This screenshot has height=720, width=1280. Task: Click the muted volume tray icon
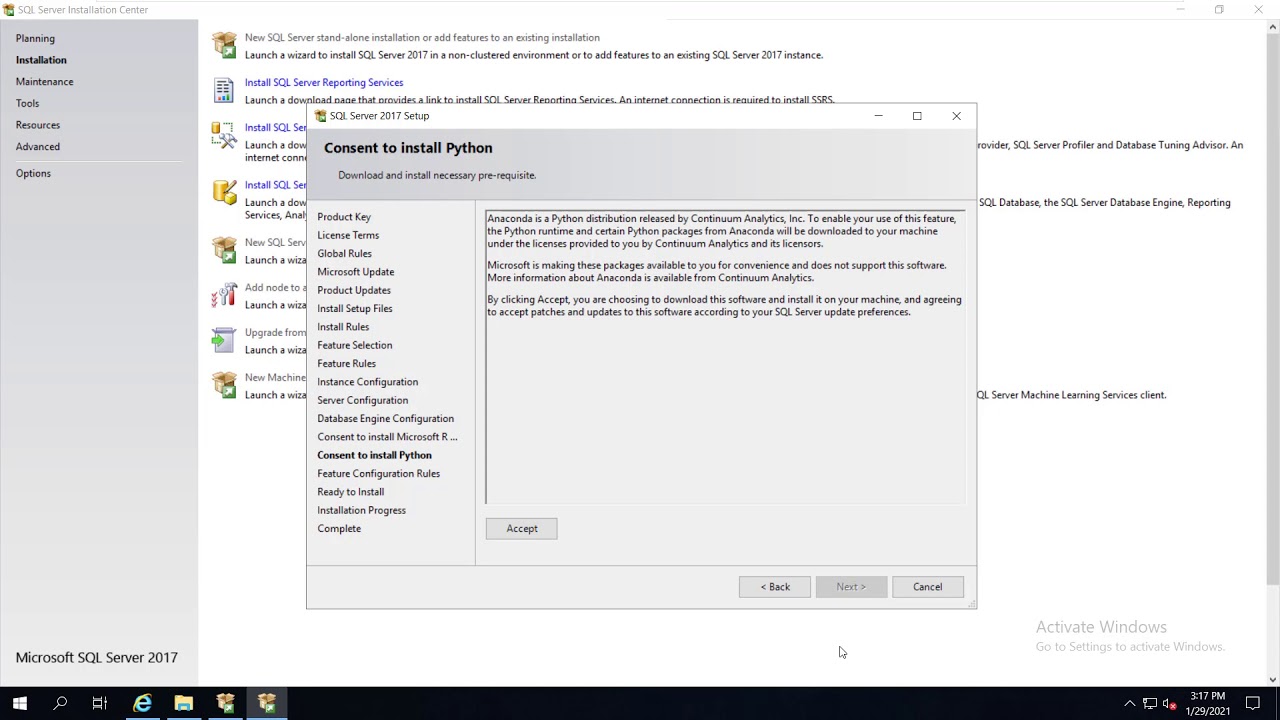(x=1169, y=703)
